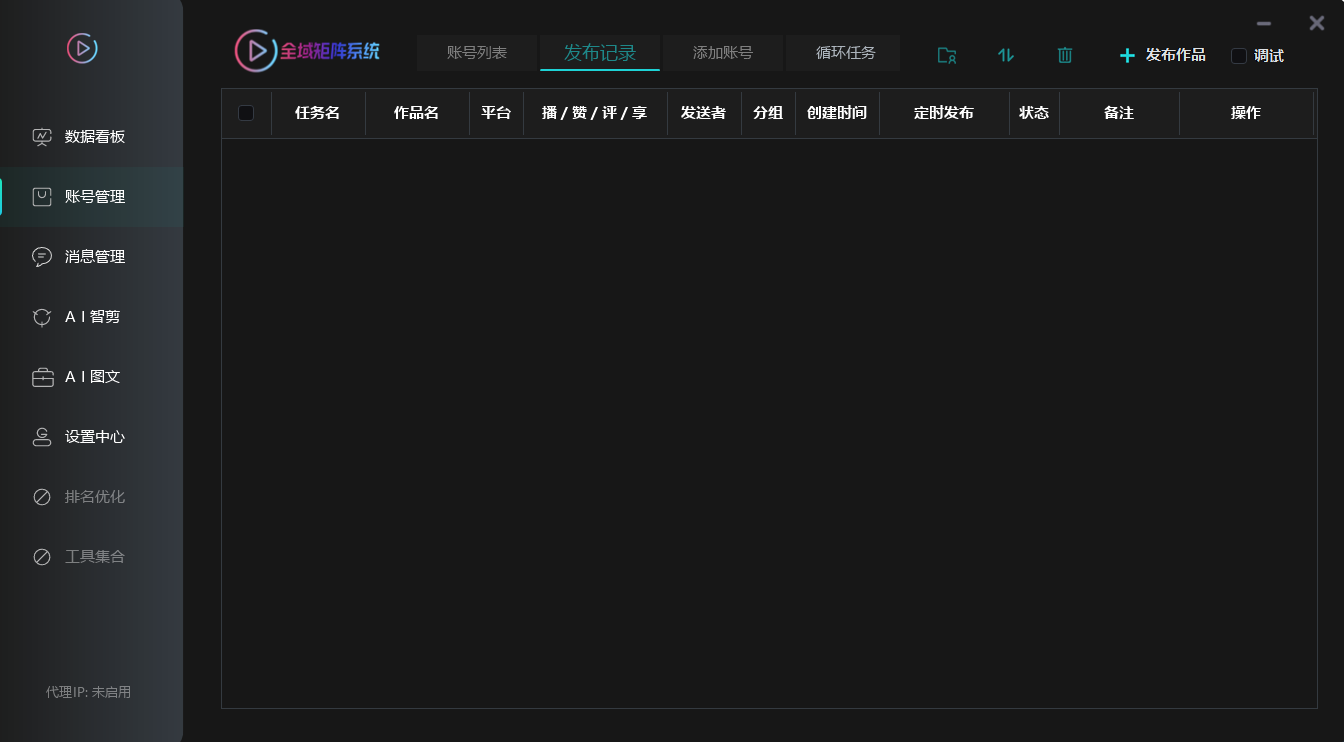
Task: Click the 发布作品 button label
Action: coord(1176,56)
